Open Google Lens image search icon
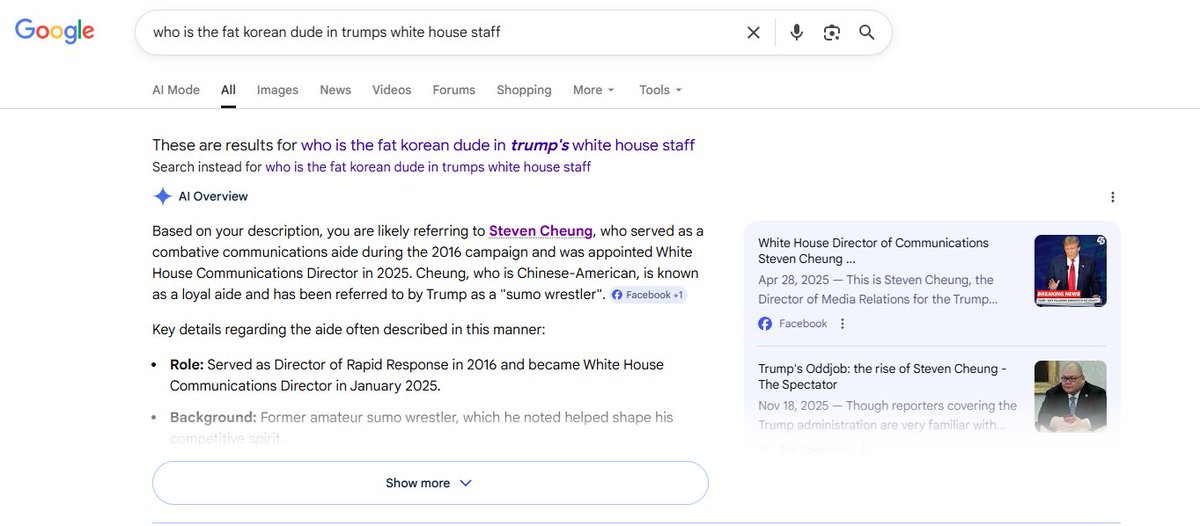1200x526 pixels. tap(831, 32)
